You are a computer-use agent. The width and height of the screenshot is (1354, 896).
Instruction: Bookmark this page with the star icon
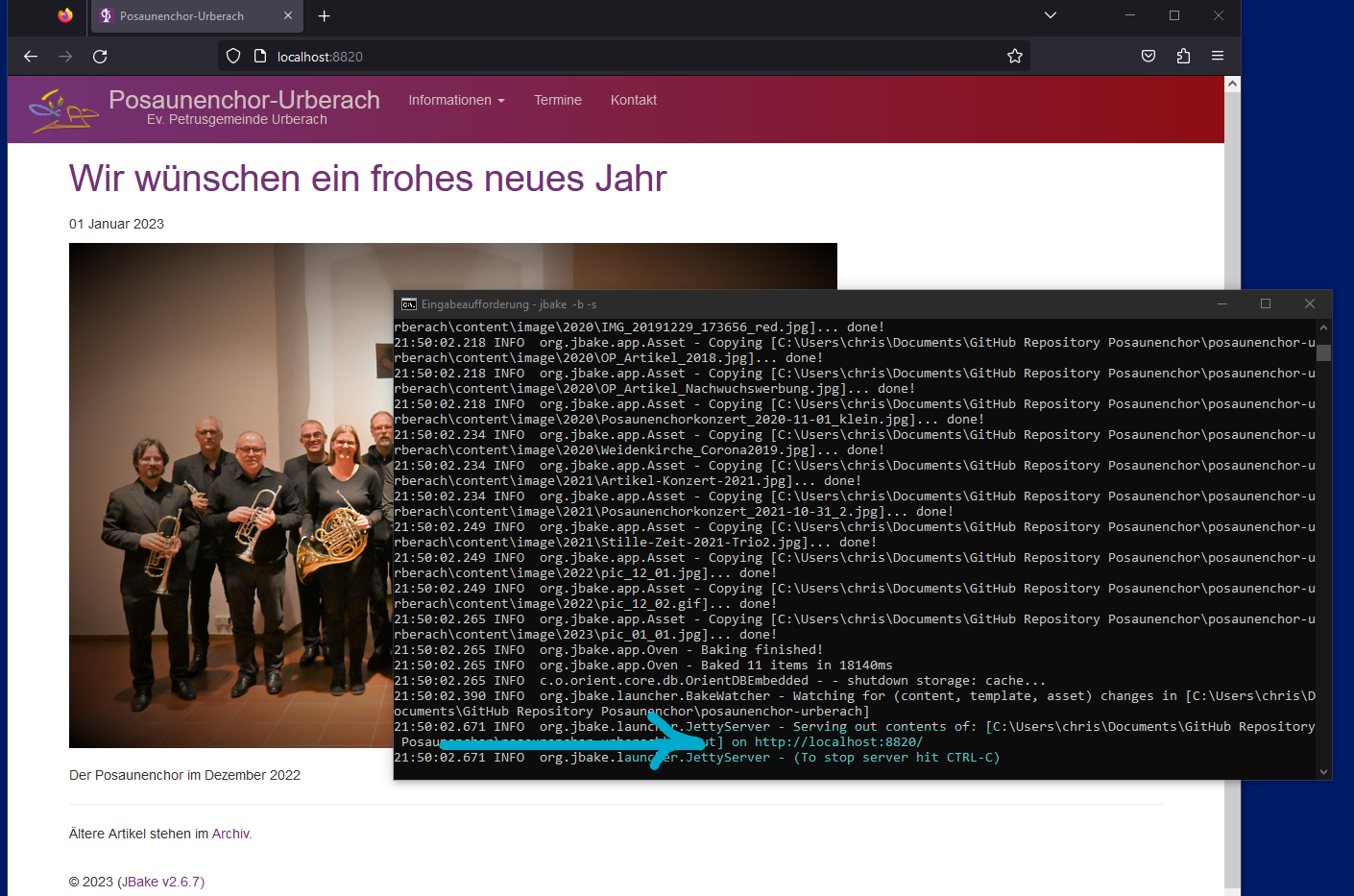tap(1015, 57)
